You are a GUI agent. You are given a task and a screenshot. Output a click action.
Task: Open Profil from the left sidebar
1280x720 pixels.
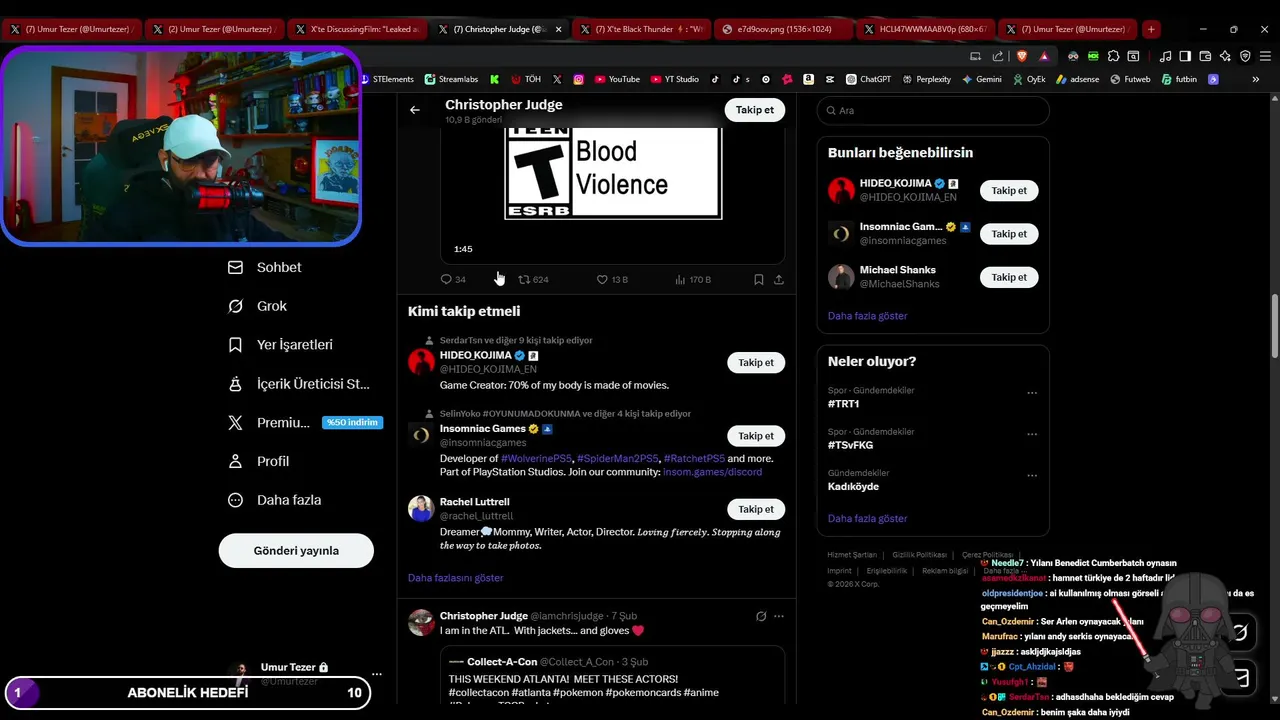pos(259,461)
